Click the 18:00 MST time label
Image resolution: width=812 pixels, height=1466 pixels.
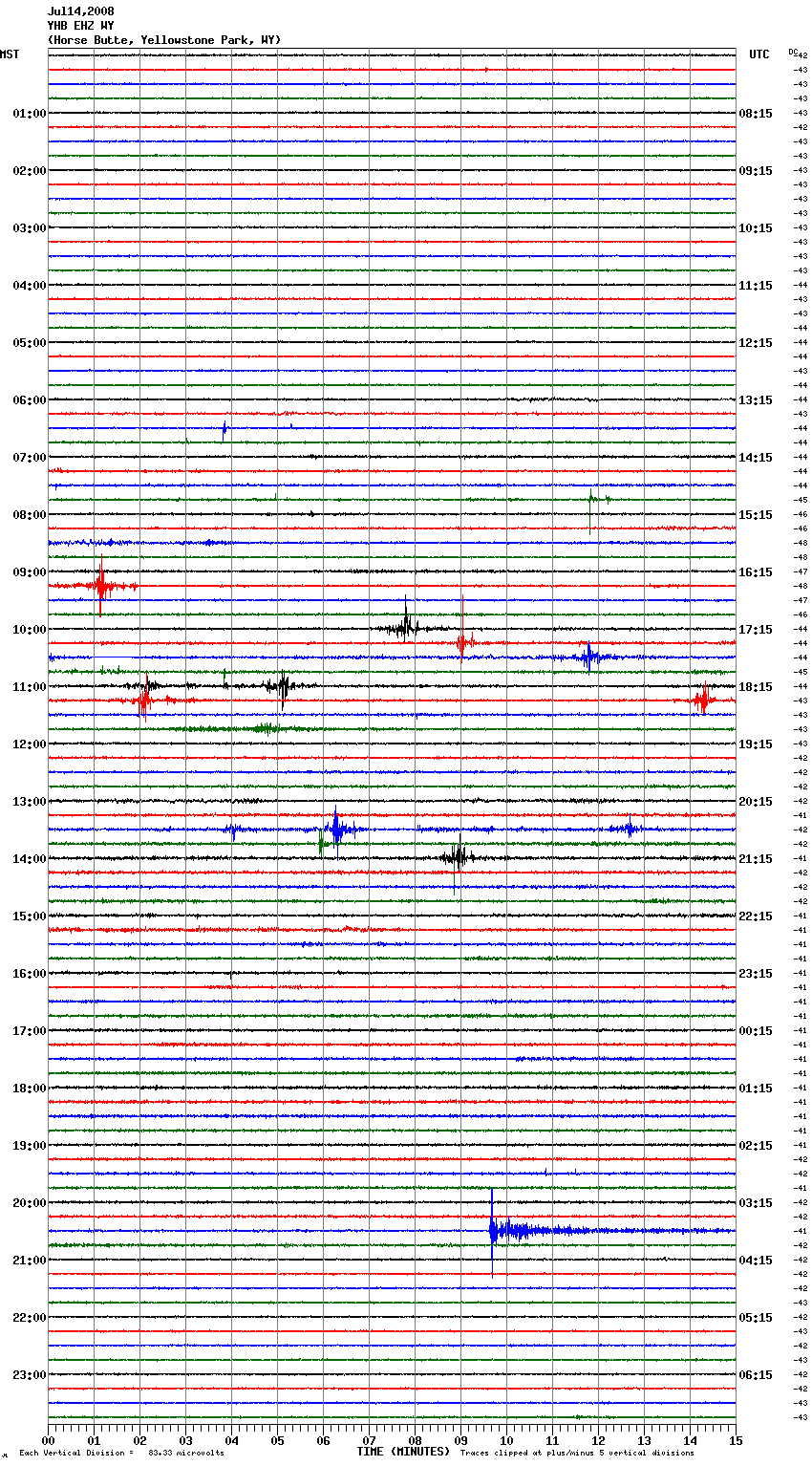coord(30,1089)
